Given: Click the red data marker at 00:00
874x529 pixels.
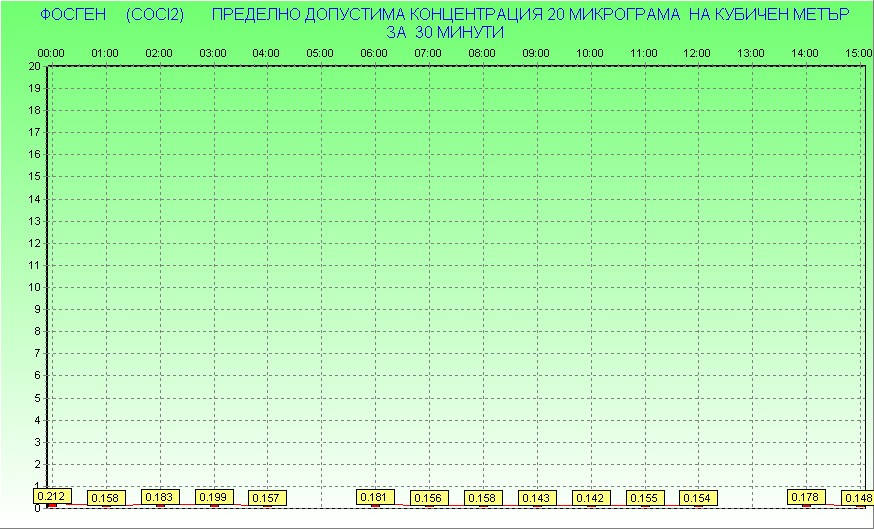Looking at the screenshot, I should (x=52, y=506).
